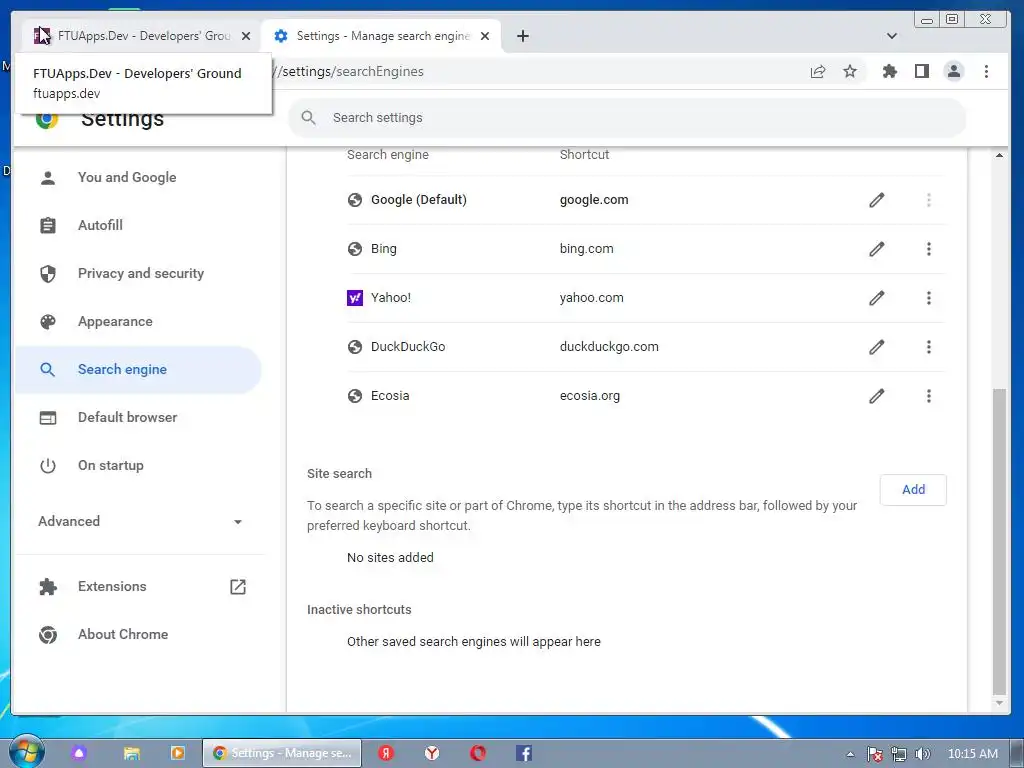Viewport: 1024px width, 768px height.
Task: Focus the Search settings field
Action: tap(627, 118)
